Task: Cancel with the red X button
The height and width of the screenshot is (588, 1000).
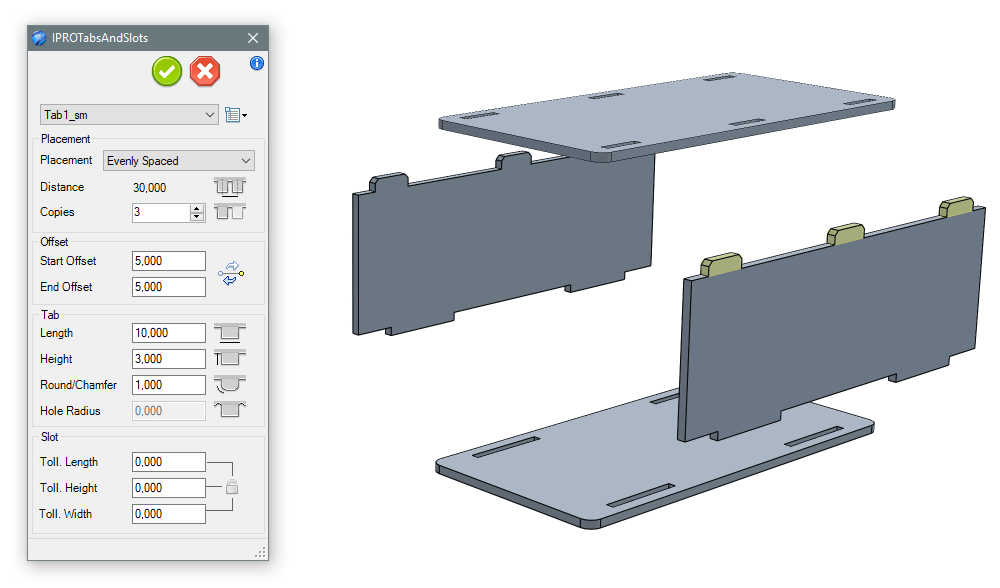Action: pos(205,71)
